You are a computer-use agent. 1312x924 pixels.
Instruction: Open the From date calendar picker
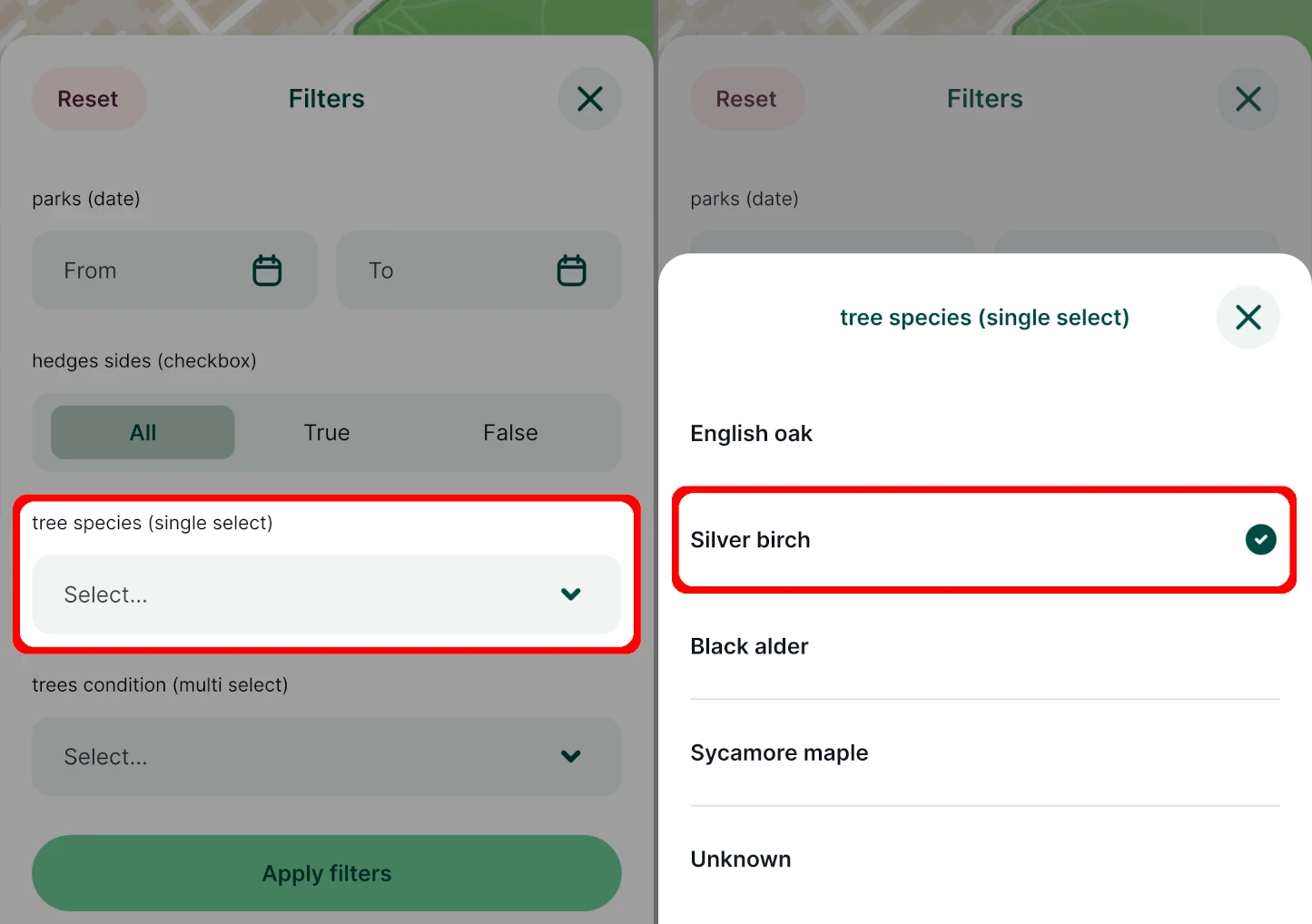(266, 270)
